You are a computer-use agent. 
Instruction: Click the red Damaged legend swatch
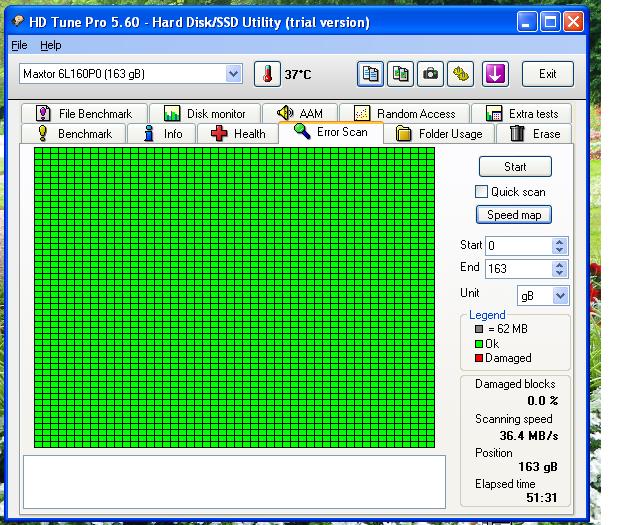[x=479, y=358]
